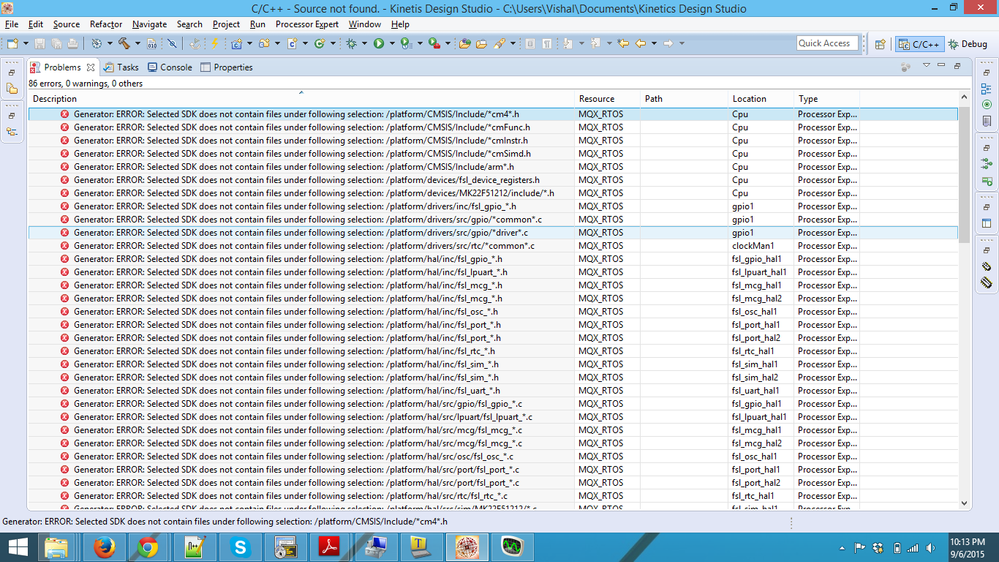The image size is (999, 562).
Task: Open the New file dropdown arrow
Action: [x=25, y=43]
